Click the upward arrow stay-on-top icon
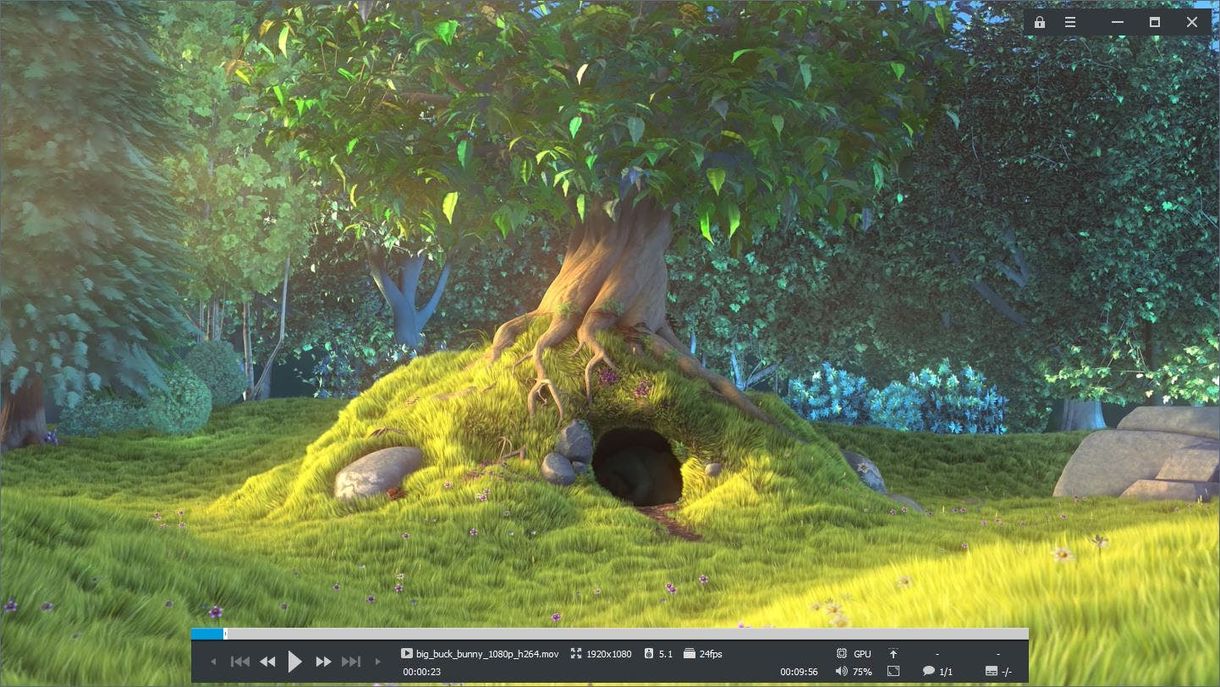 pyautogui.click(x=893, y=653)
